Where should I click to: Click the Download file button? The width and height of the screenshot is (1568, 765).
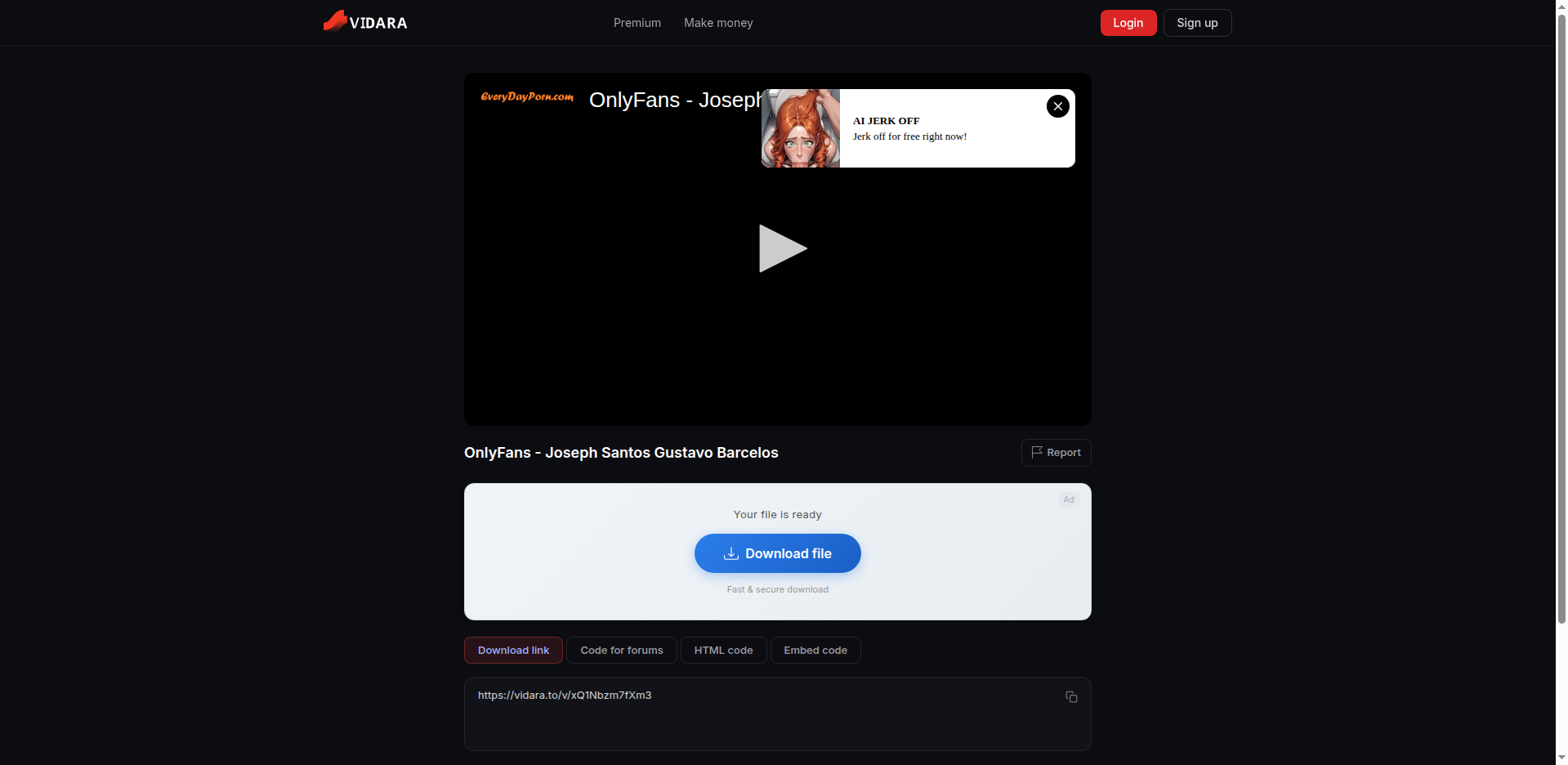click(777, 553)
